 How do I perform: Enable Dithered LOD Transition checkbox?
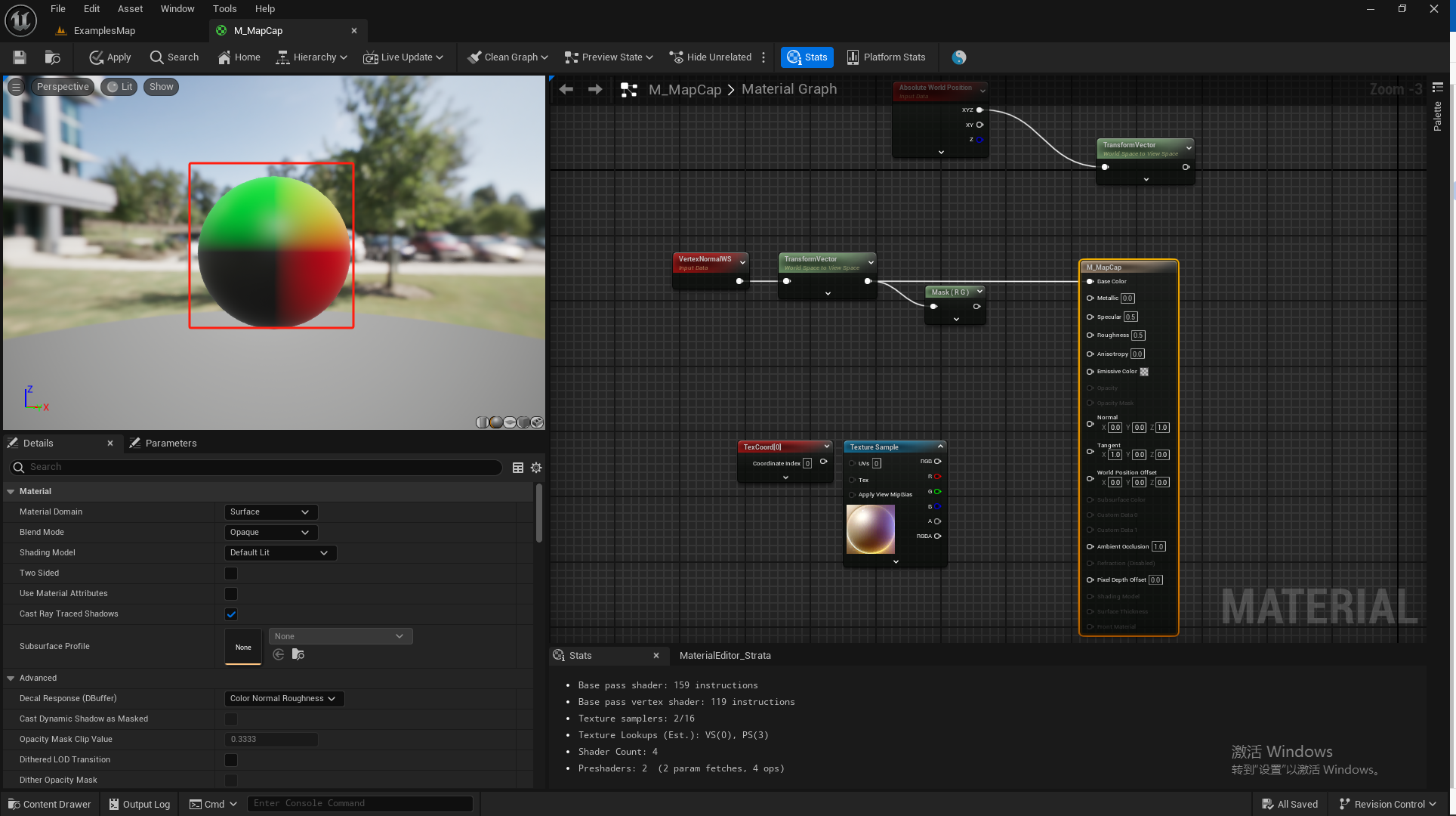(x=231, y=760)
